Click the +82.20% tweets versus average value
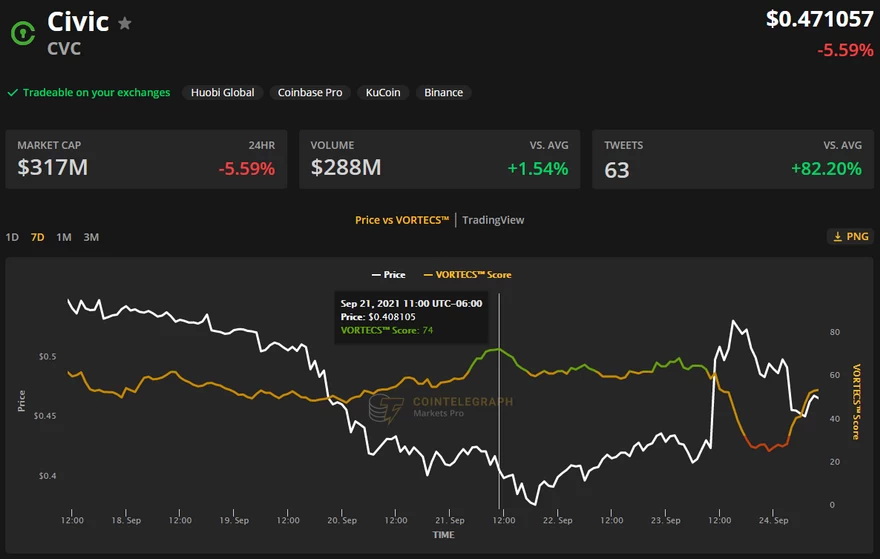This screenshot has height=559, width=880. pyautogui.click(x=826, y=168)
